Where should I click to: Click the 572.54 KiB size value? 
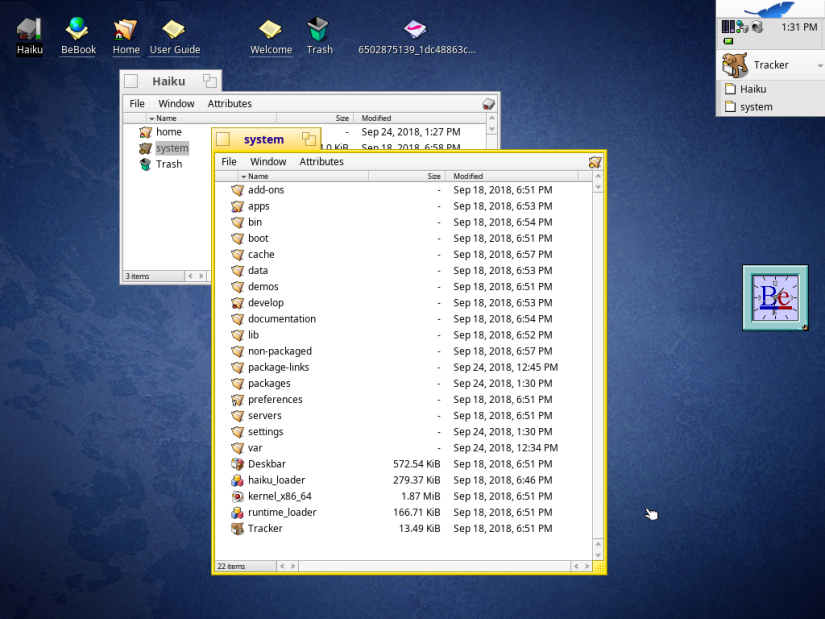417,464
